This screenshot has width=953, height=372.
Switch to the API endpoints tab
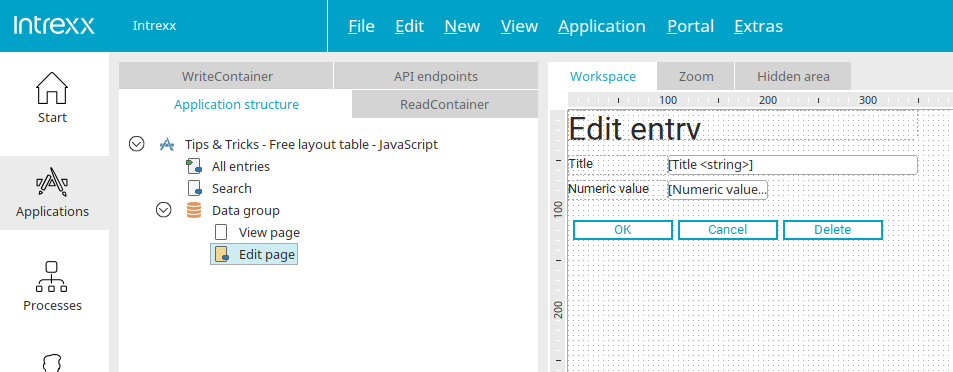[436, 76]
